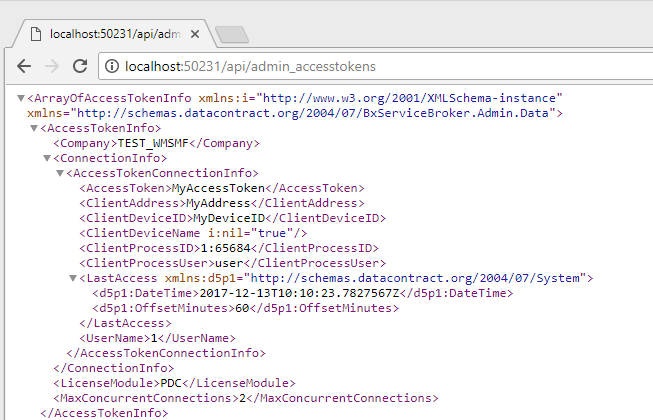653x420 pixels.
Task: Click the PDC LicenseModule value
Action: (172, 383)
